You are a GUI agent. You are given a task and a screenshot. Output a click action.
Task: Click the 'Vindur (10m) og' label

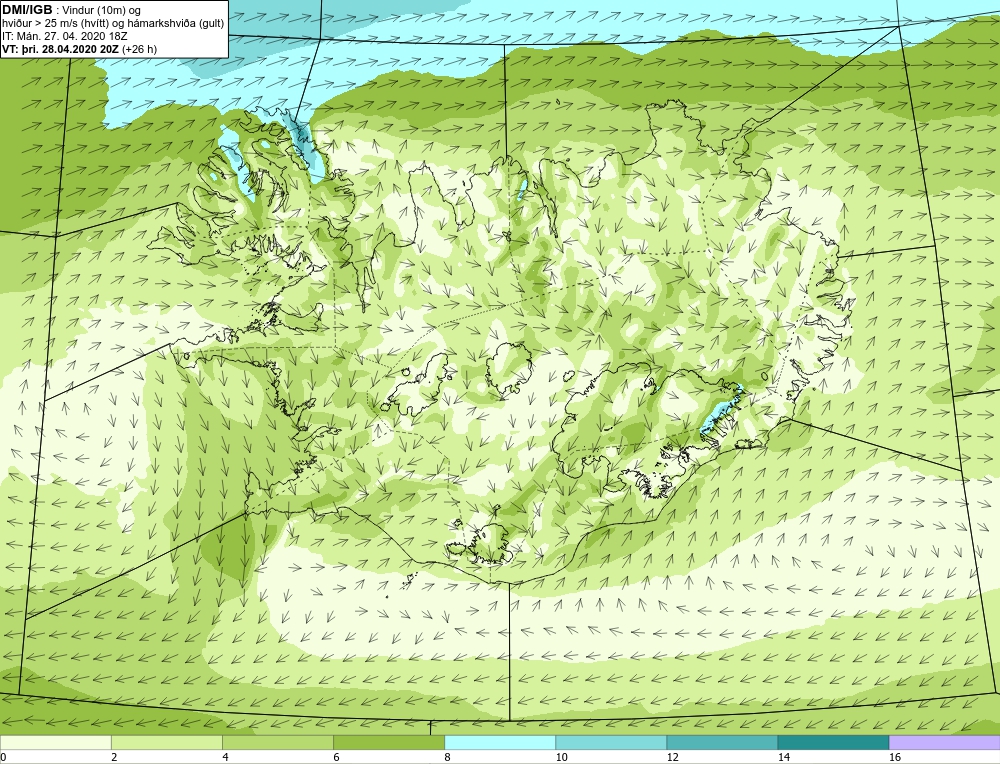tap(103, 11)
